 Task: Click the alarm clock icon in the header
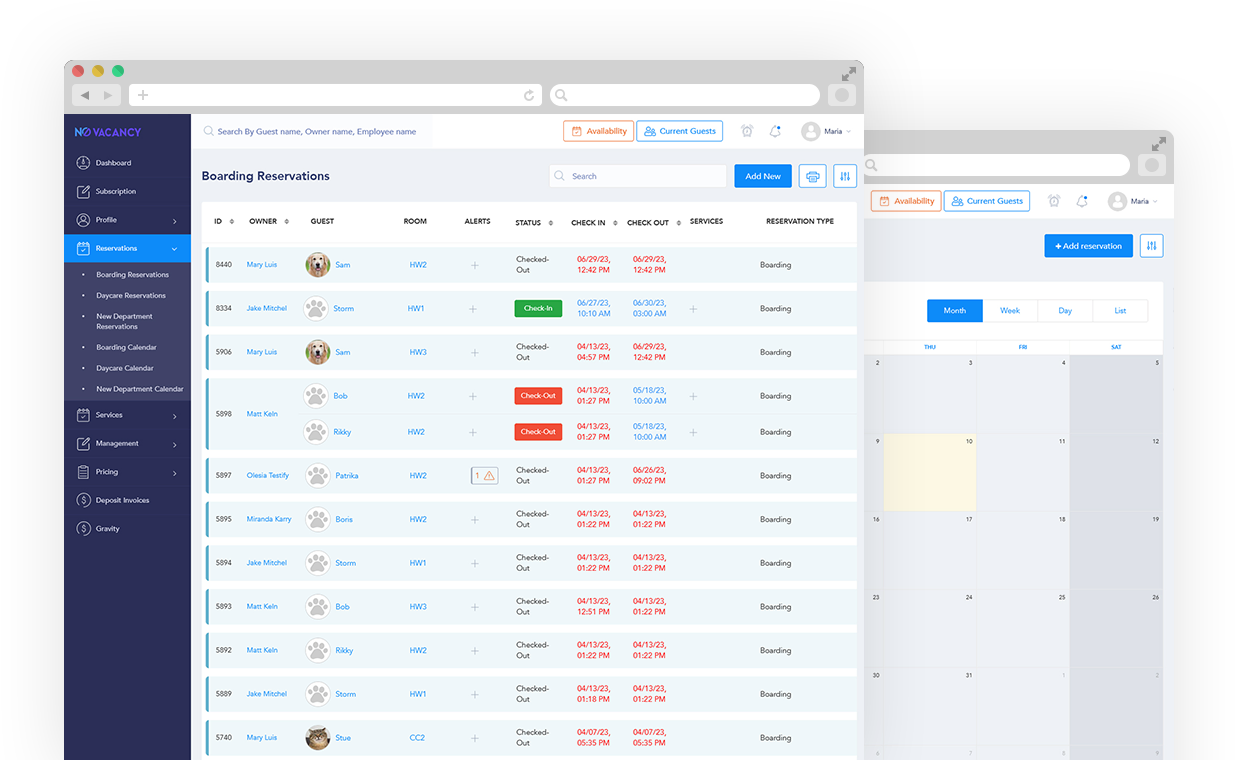pyautogui.click(x=747, y=131)
